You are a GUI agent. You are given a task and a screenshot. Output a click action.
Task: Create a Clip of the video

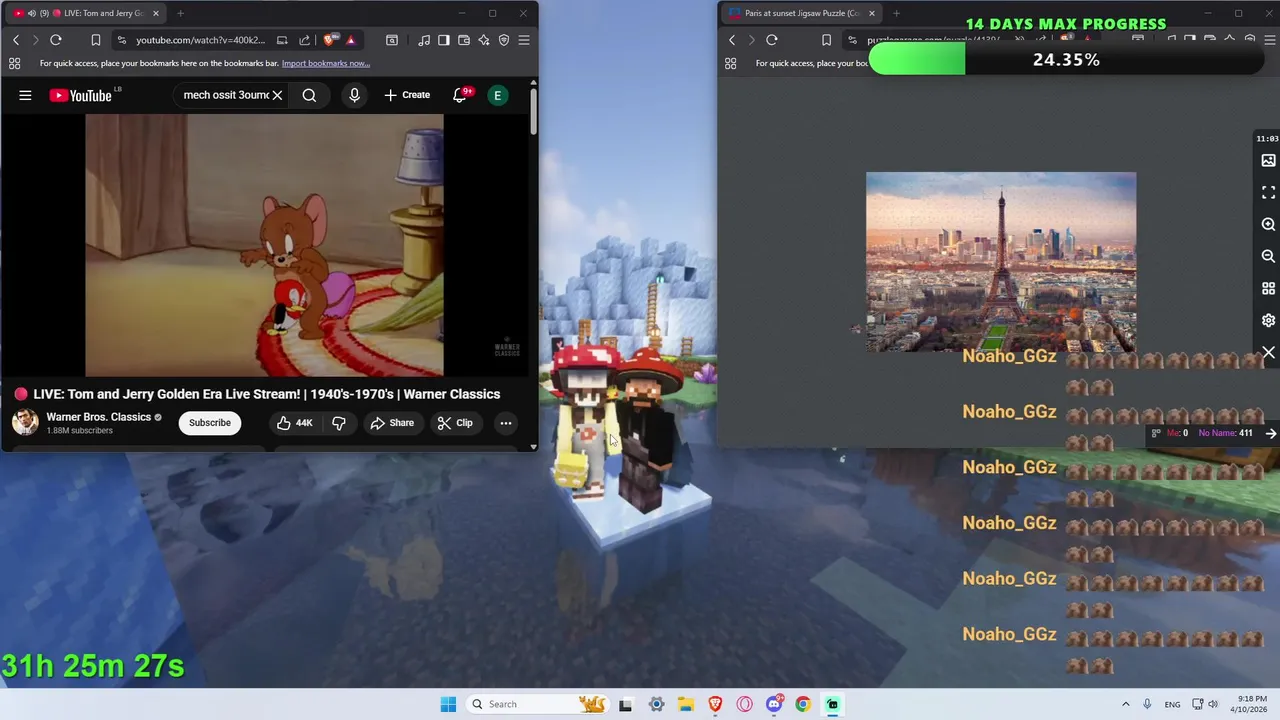click(455, 423)
